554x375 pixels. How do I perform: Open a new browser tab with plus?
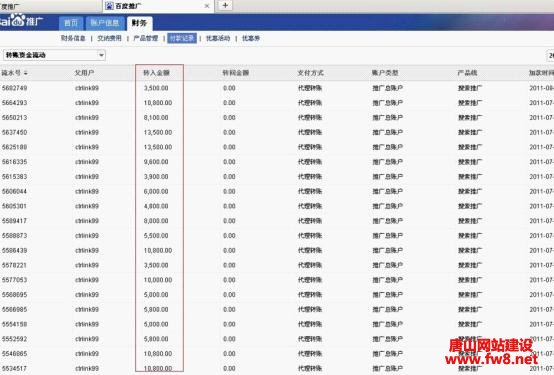(x=225, y=6)
